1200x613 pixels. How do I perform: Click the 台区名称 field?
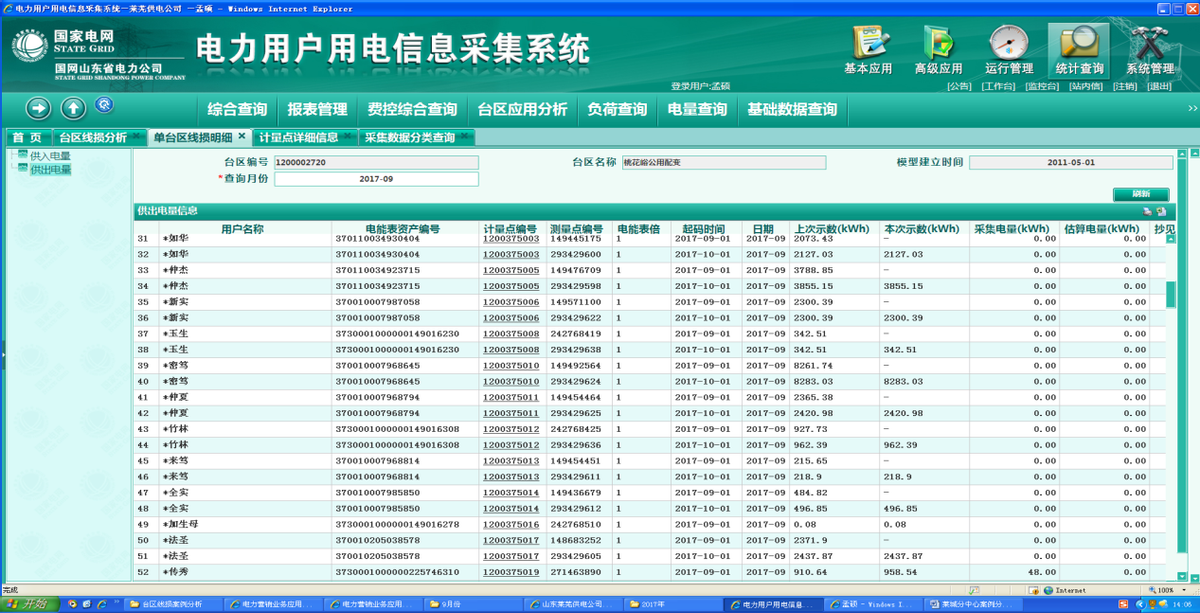coord(724,162)
